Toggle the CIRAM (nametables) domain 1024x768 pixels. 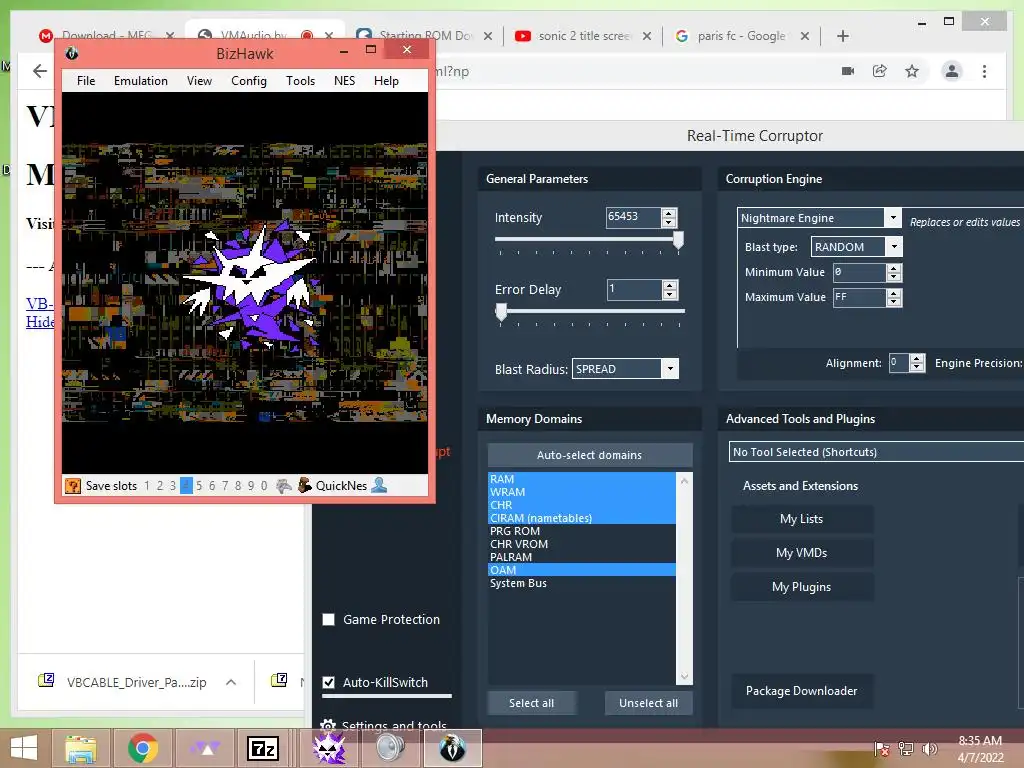(x=582, y=518)
